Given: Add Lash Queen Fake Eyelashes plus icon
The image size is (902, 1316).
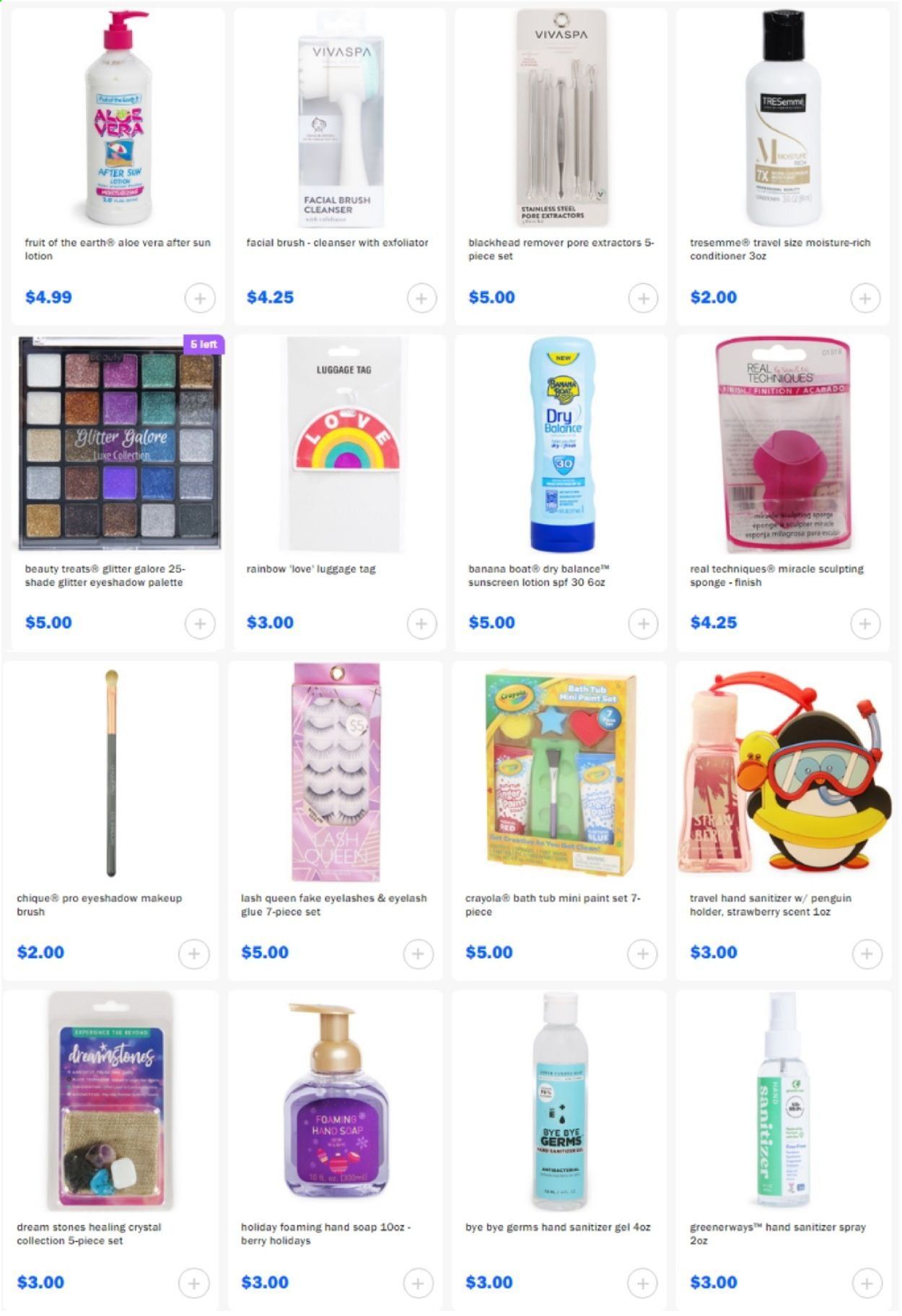Looking at the screenshot, I should tap(418, 954).
